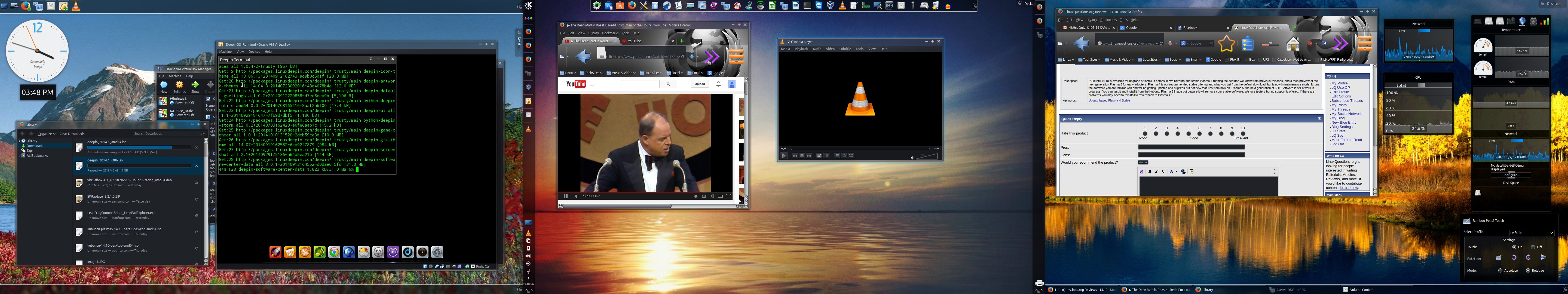Cancel the deepin_2014.1_amd64.iso download

(197, 147)
